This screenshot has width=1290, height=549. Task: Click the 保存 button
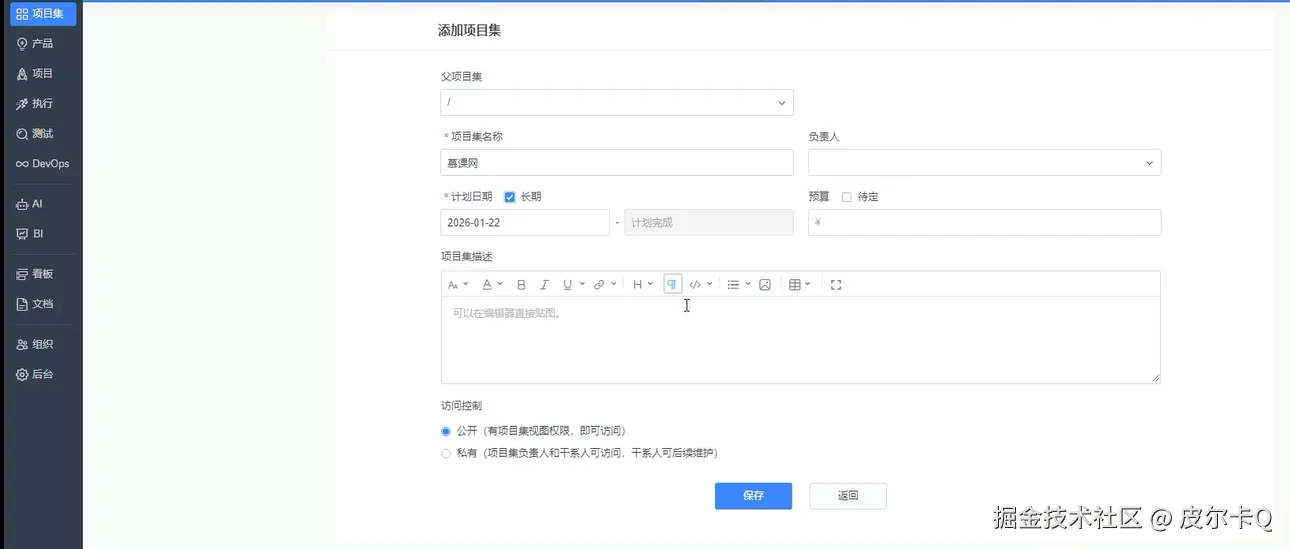tap(753, 496)
